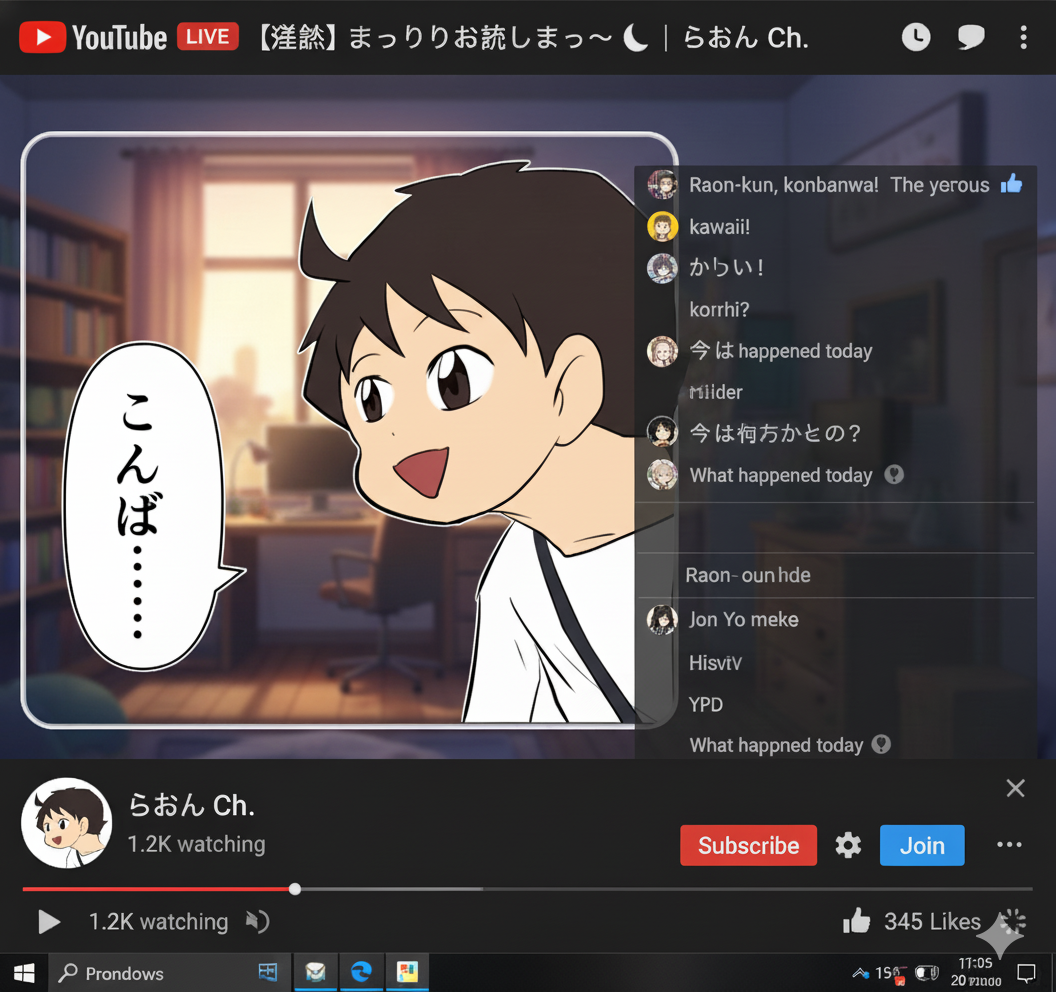Open Microsoft Edge from taskbar

361,972
